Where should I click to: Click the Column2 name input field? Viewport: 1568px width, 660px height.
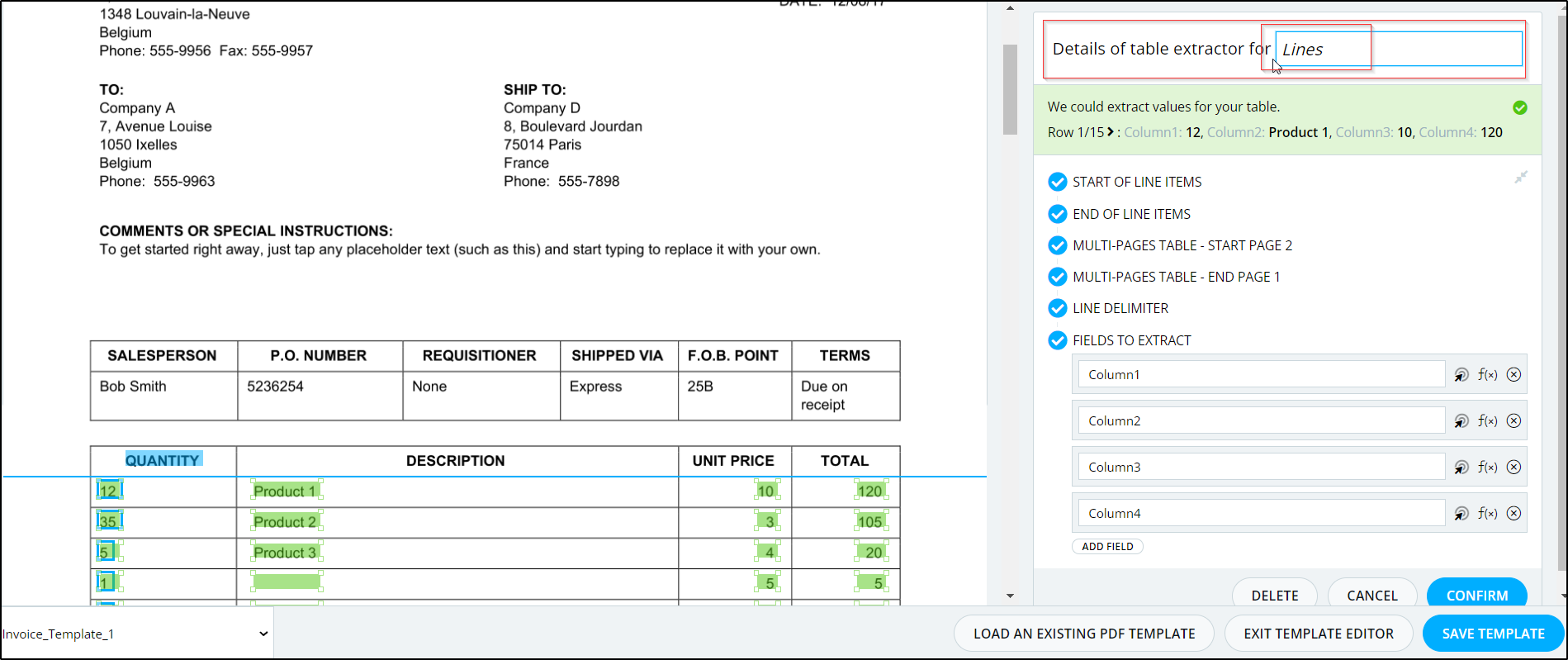tap(1261, 421)
